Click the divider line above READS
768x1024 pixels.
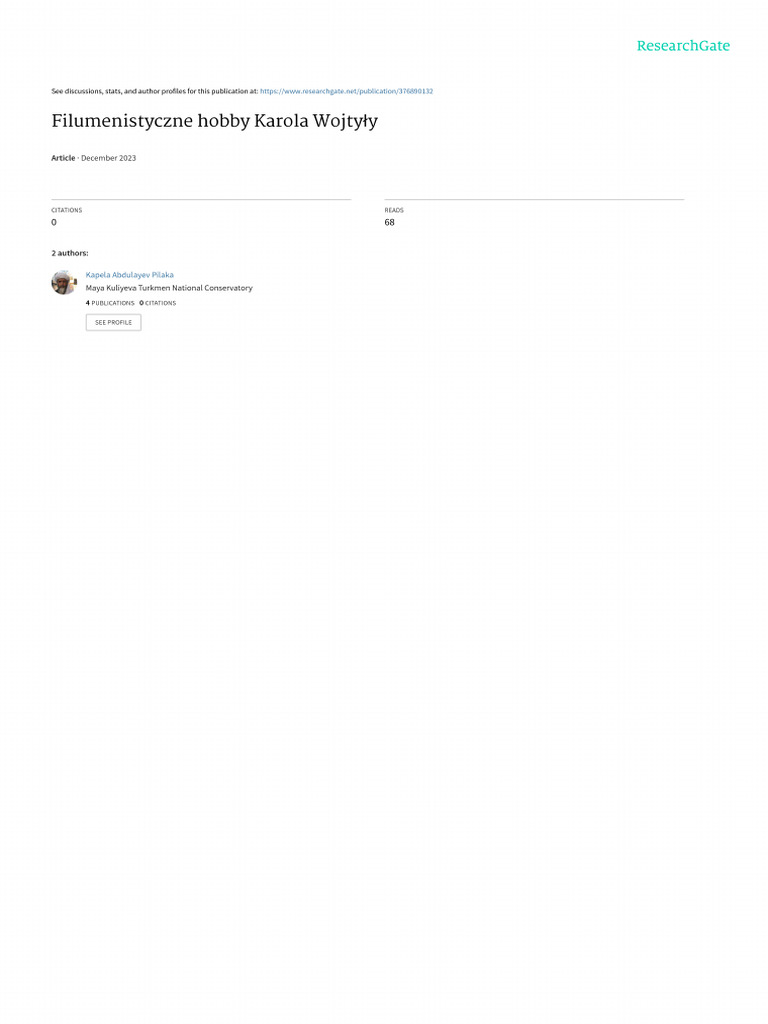pyautogui.click(x=534, y=199)
